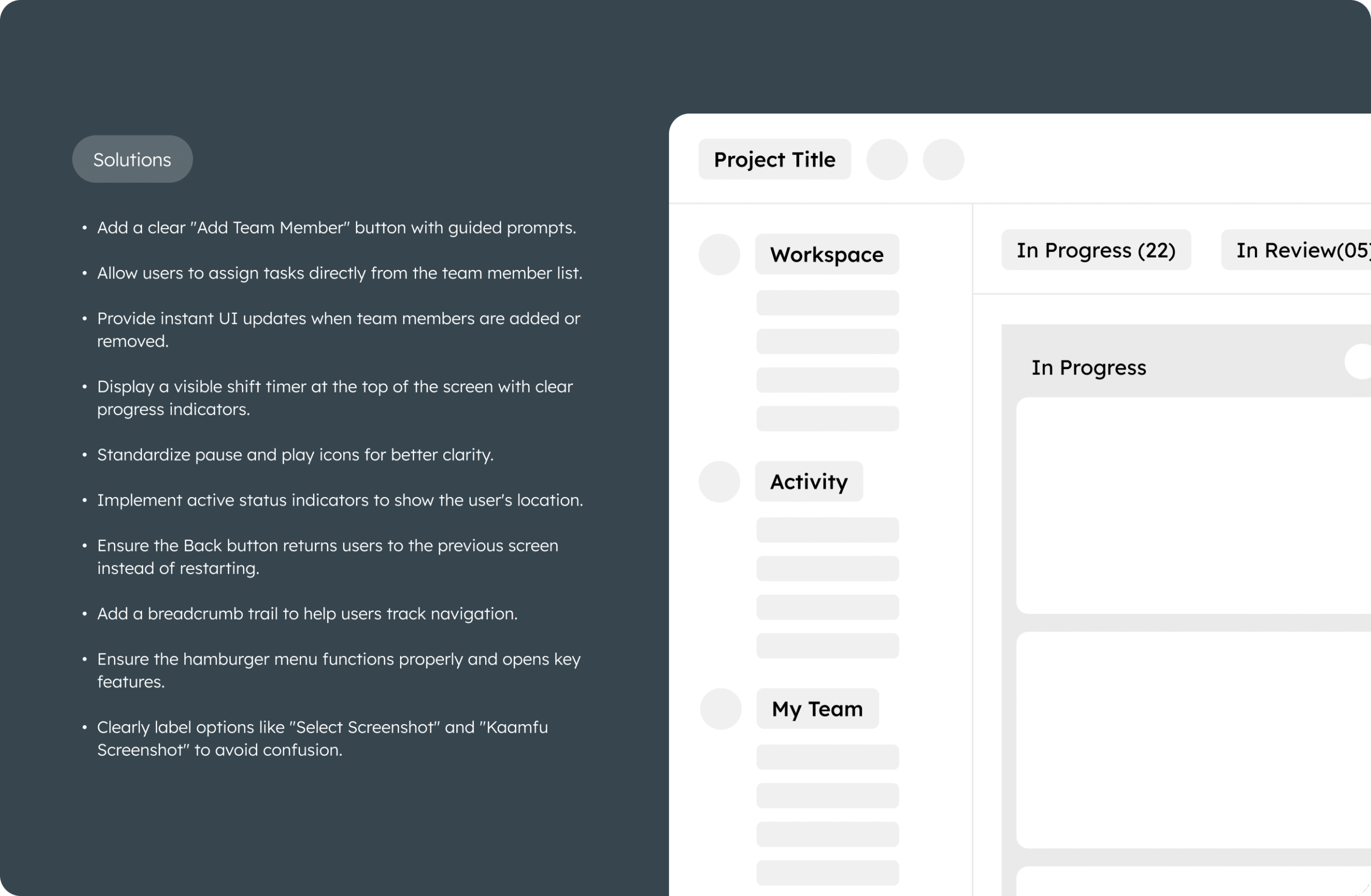This screenshot has height=896, width=1371.
Task: Open first task card in In Progress column
Action: click(1194, 506)
